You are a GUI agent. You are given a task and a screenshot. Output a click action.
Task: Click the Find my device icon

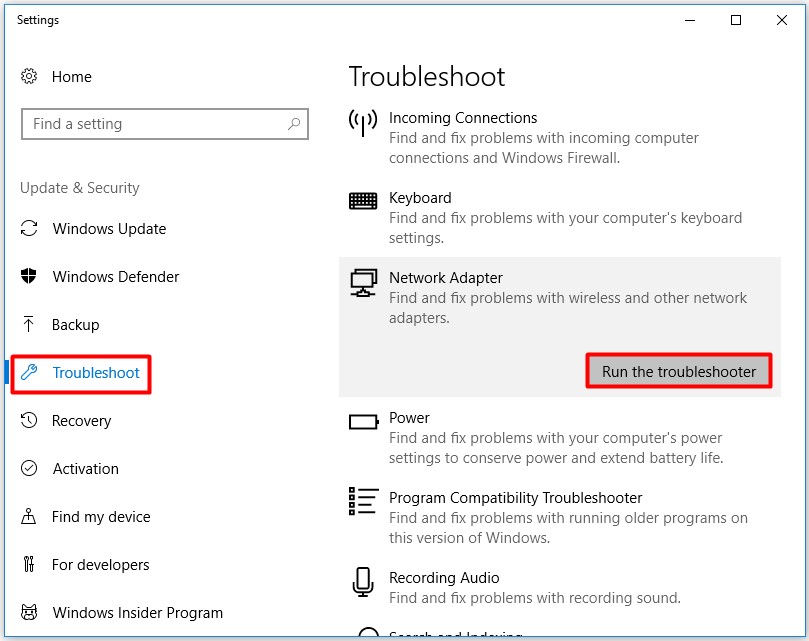point(29,517)
